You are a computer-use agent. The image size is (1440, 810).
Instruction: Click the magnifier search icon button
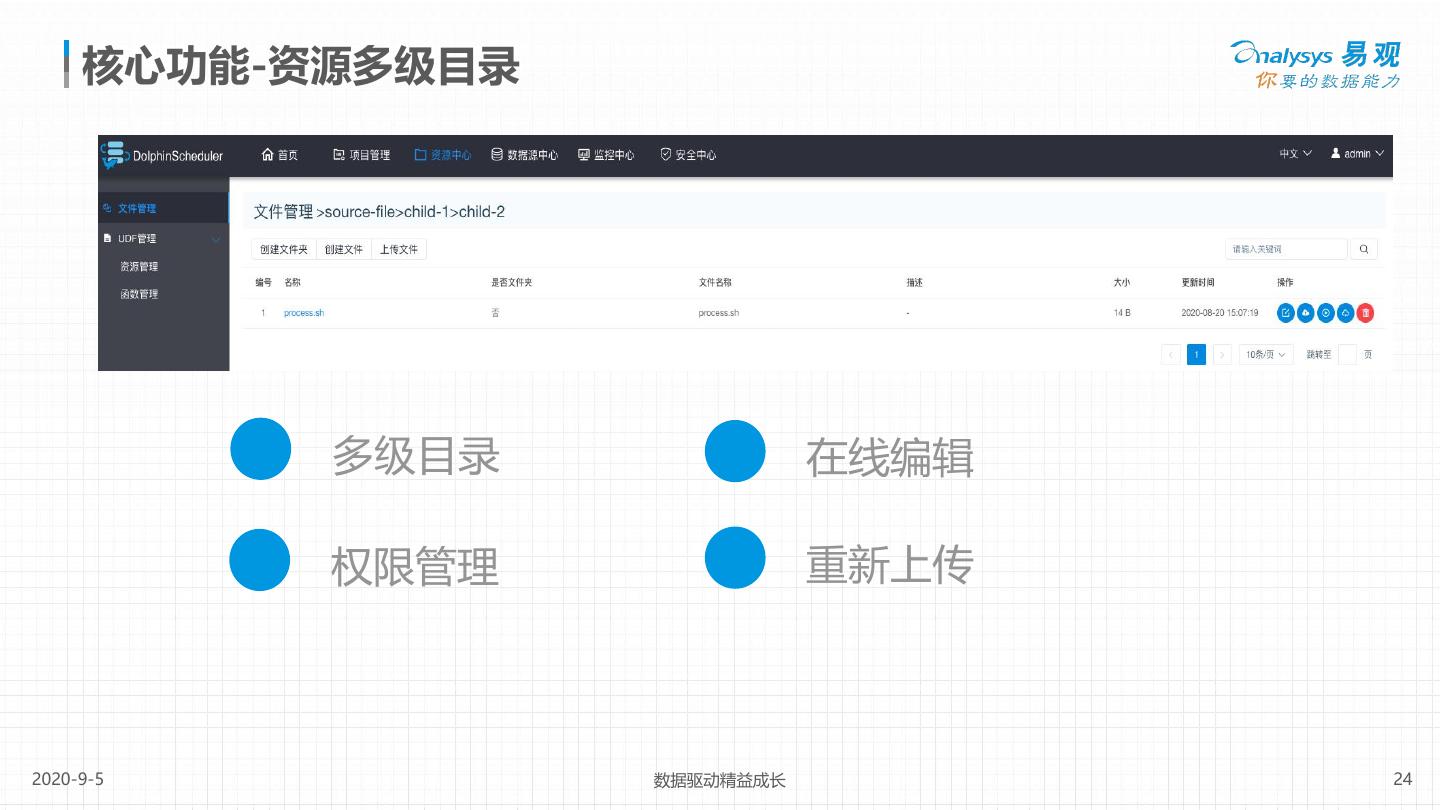[1363, 249]
